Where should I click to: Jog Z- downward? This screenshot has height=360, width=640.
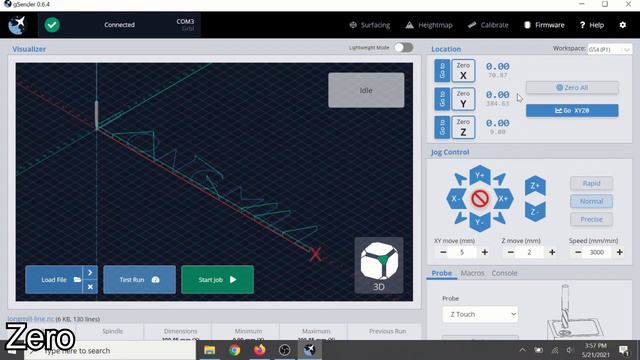tap(535, 212)
